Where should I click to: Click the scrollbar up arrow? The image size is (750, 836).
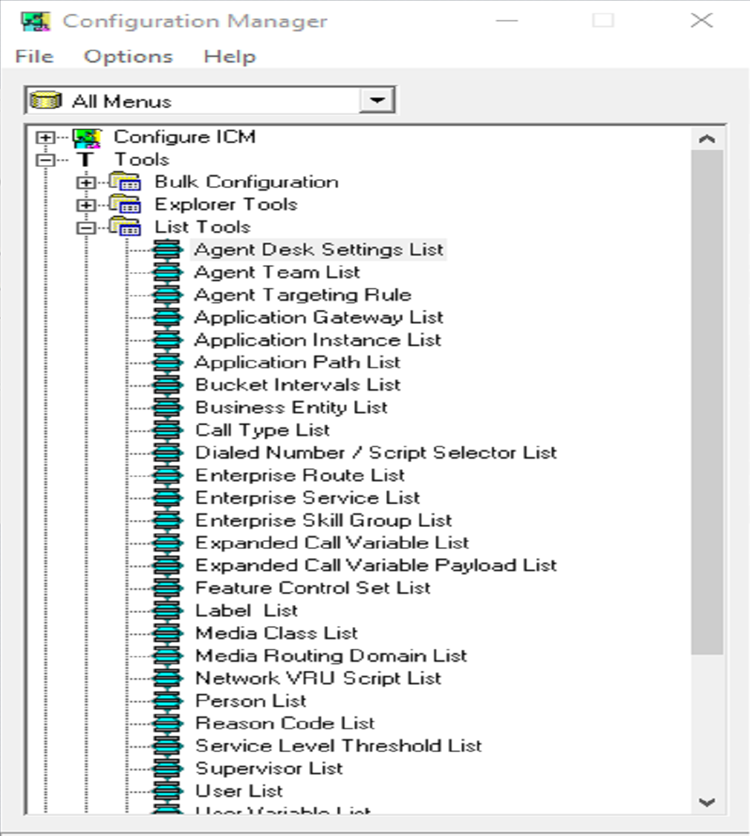click(707, 139)
